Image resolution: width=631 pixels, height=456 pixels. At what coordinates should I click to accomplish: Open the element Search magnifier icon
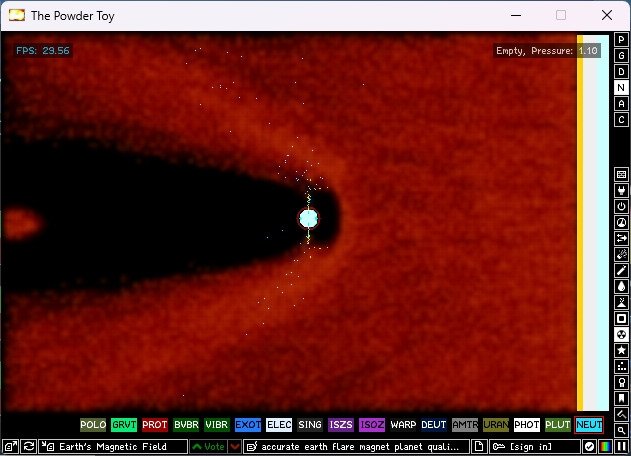tap(621, 430)
